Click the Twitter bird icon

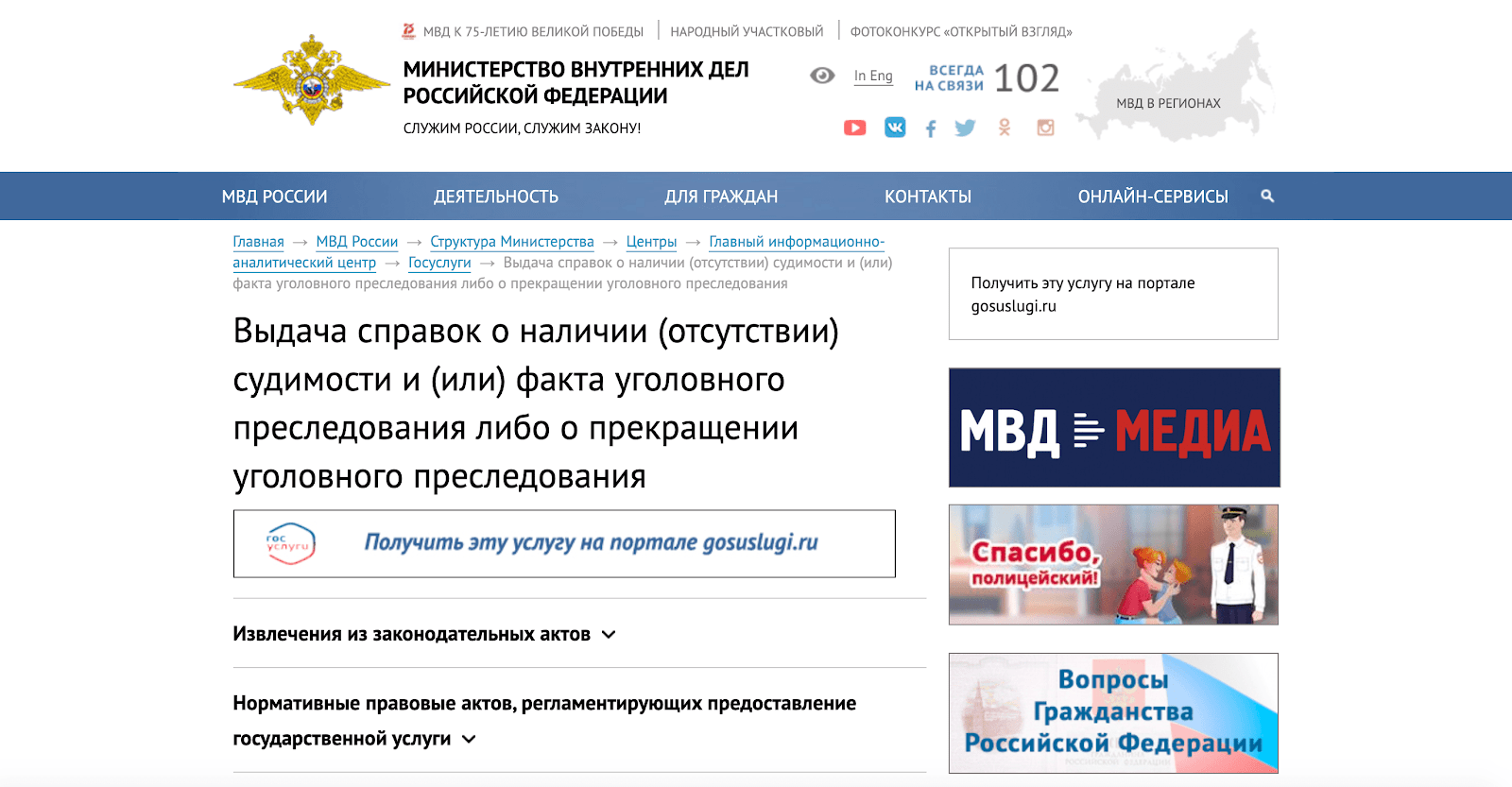click(x=965, y=128)
